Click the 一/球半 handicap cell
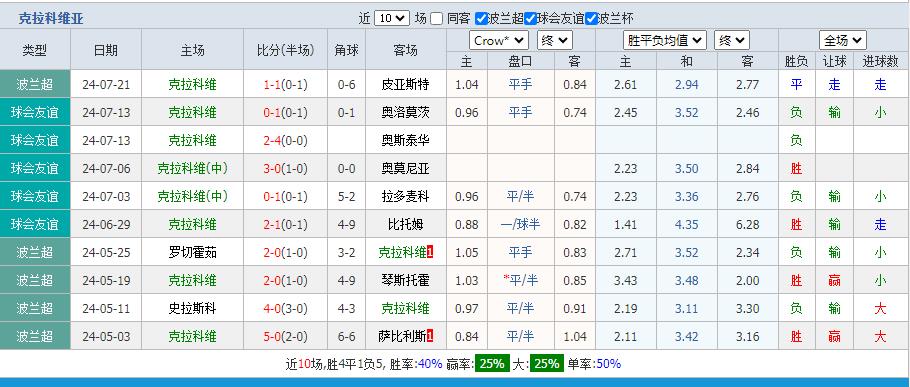 pos(520,224)
